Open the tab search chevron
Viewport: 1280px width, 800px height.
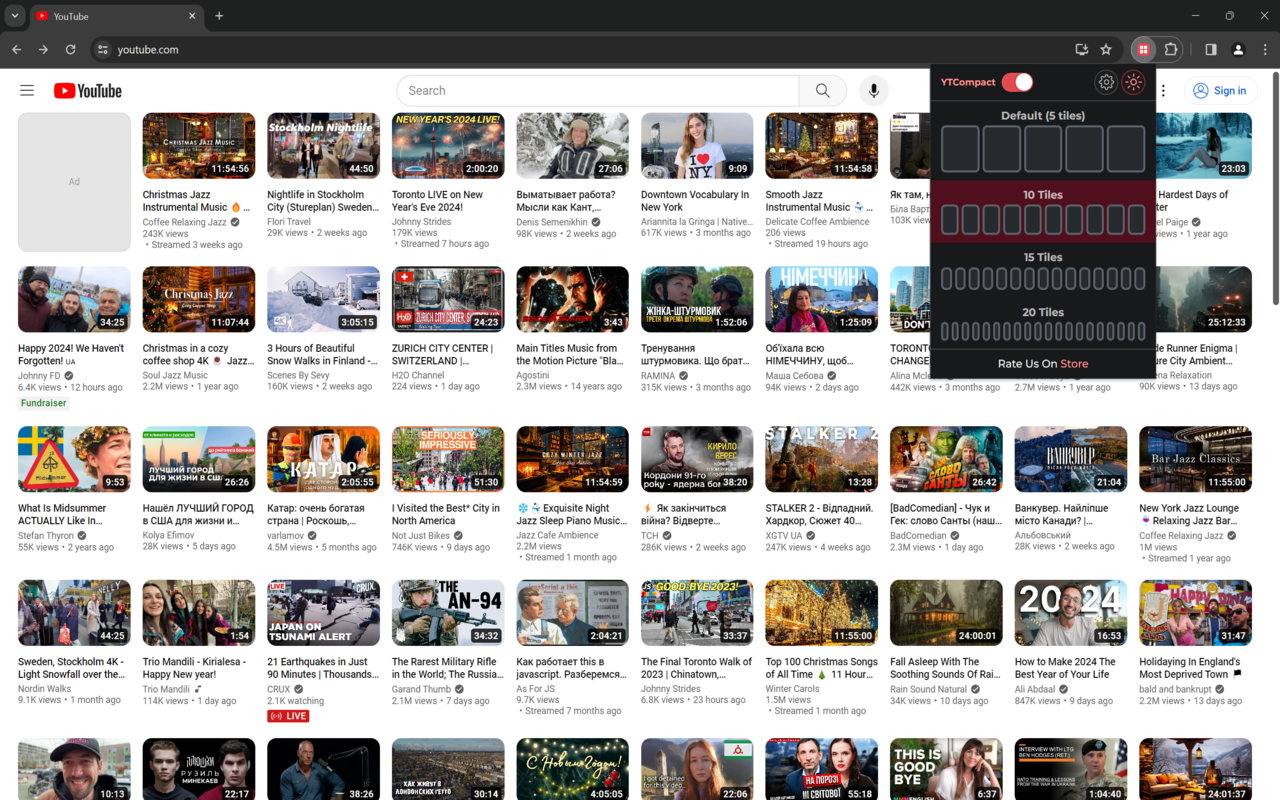(x=14, y=16)
